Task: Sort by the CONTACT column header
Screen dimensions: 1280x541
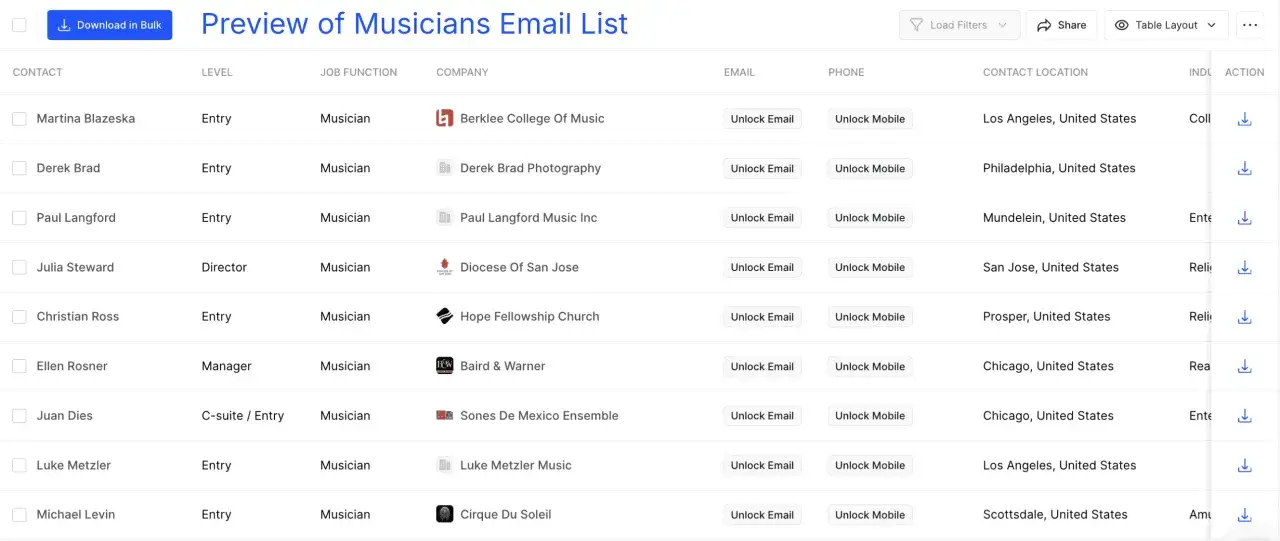Action: pos(37,72)
